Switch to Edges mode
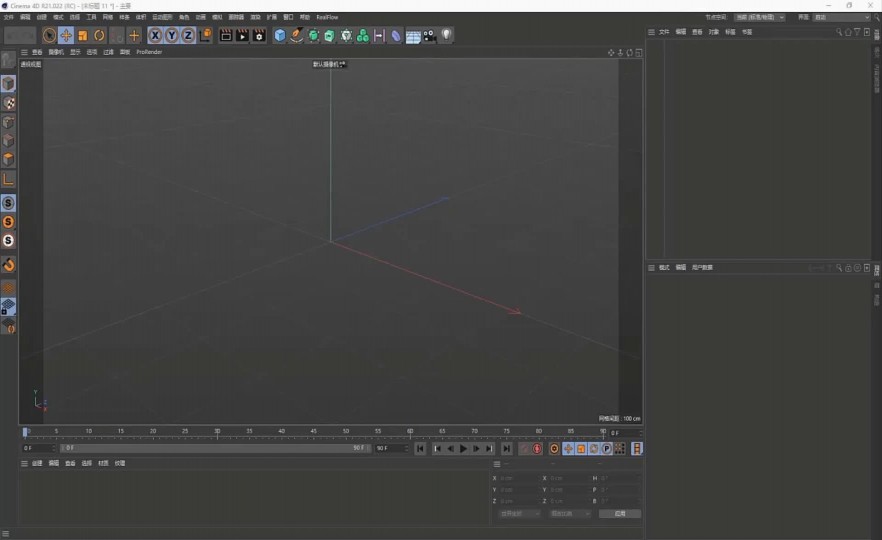882x540 pixels. 8,141
